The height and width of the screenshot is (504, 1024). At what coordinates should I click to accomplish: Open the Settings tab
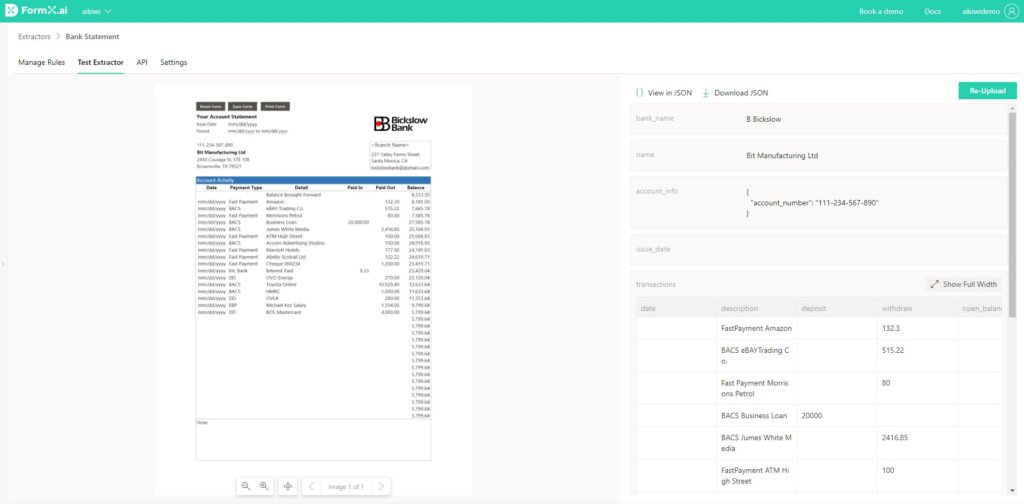174,63
